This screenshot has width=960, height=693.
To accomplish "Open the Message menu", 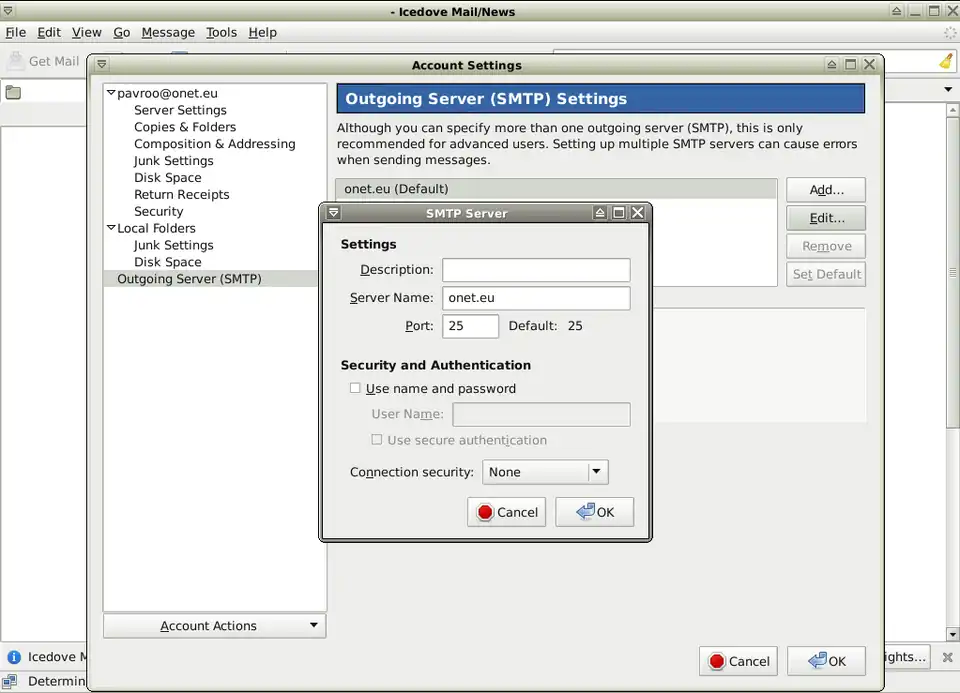I will pyautogui.click(x=168, y=32).
